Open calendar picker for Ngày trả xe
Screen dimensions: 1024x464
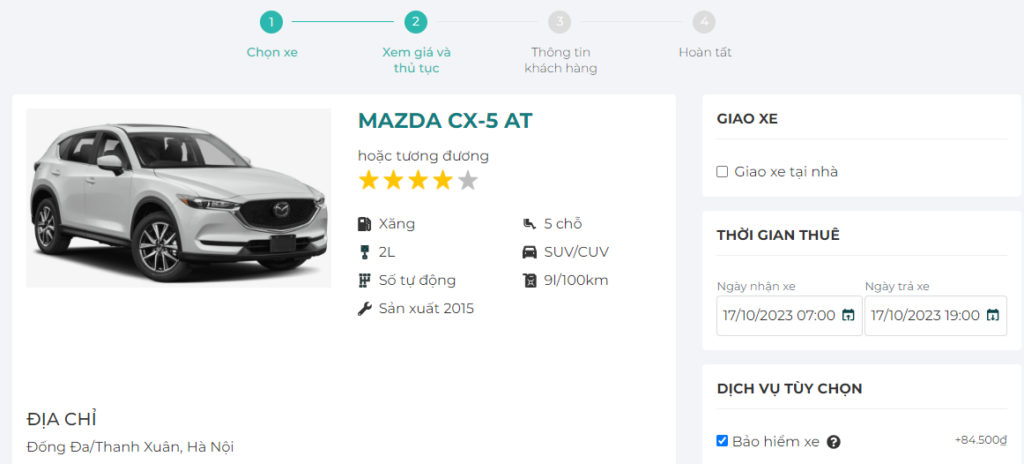click(992, 315)
